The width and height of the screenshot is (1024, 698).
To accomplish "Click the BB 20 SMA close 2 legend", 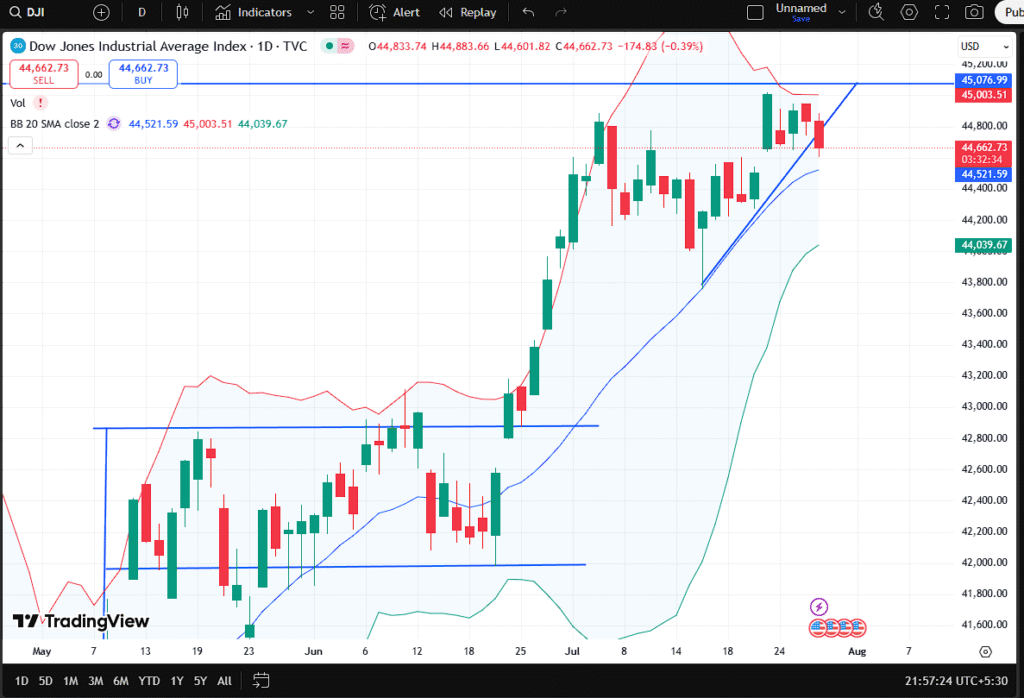I will tap(55, 124).
